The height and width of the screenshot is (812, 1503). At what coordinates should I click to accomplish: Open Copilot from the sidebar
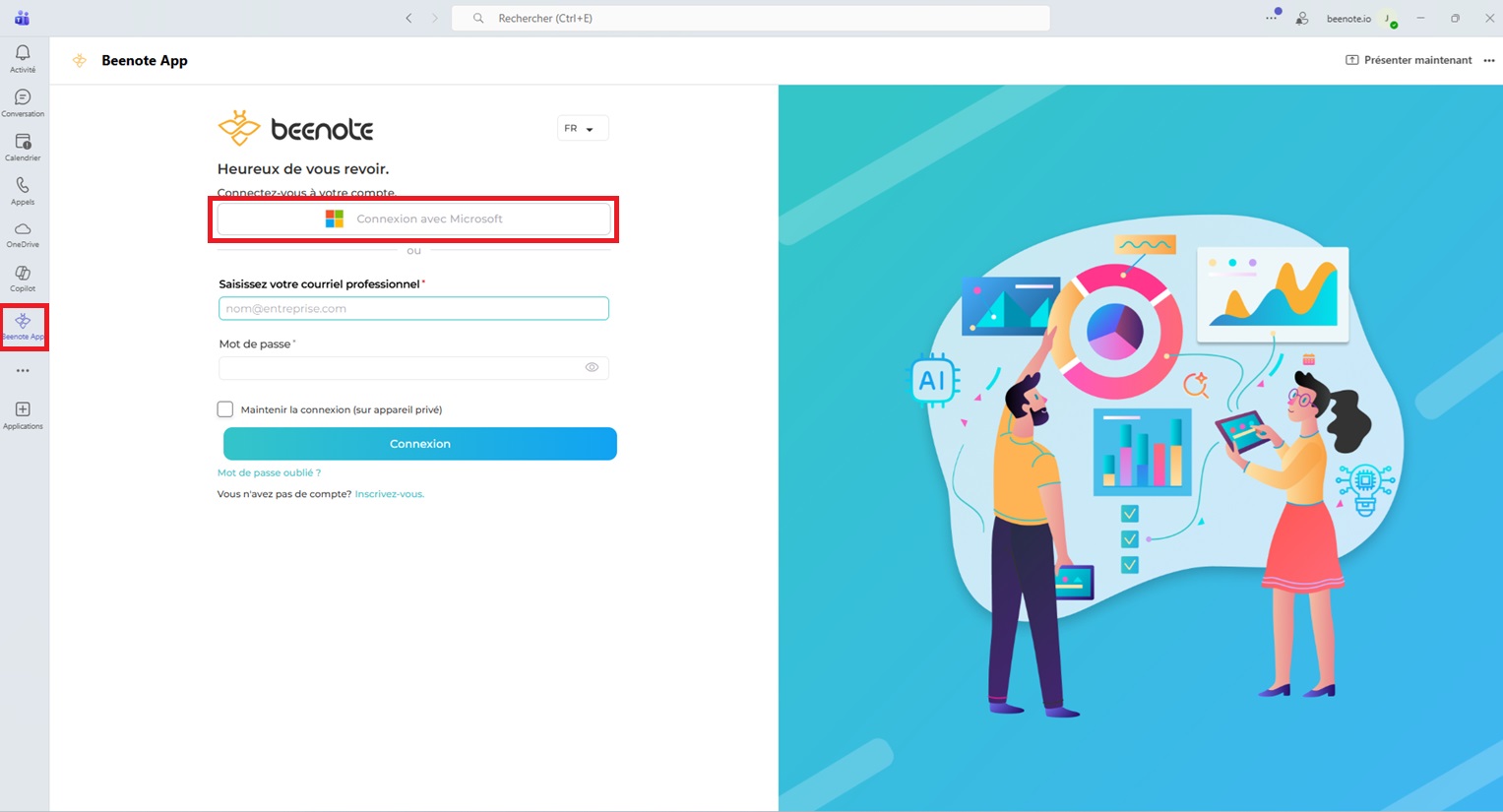tap(23, 278)
